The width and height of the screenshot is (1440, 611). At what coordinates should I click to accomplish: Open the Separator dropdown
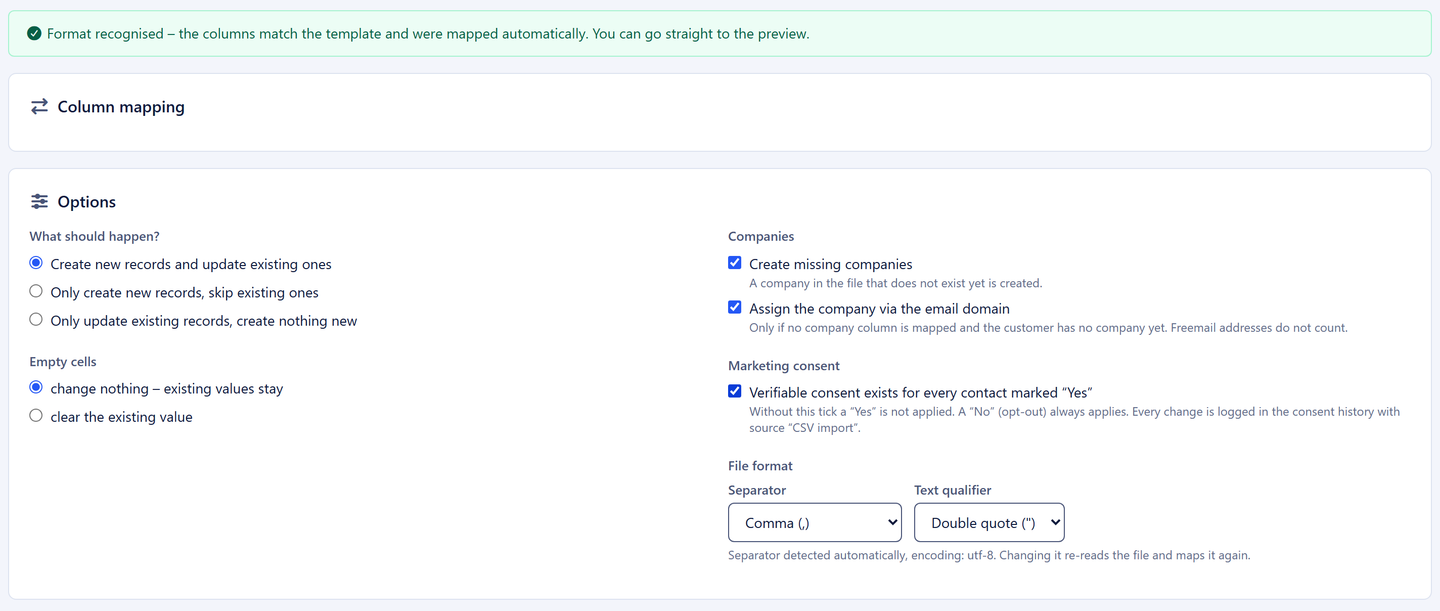(815, 523)
